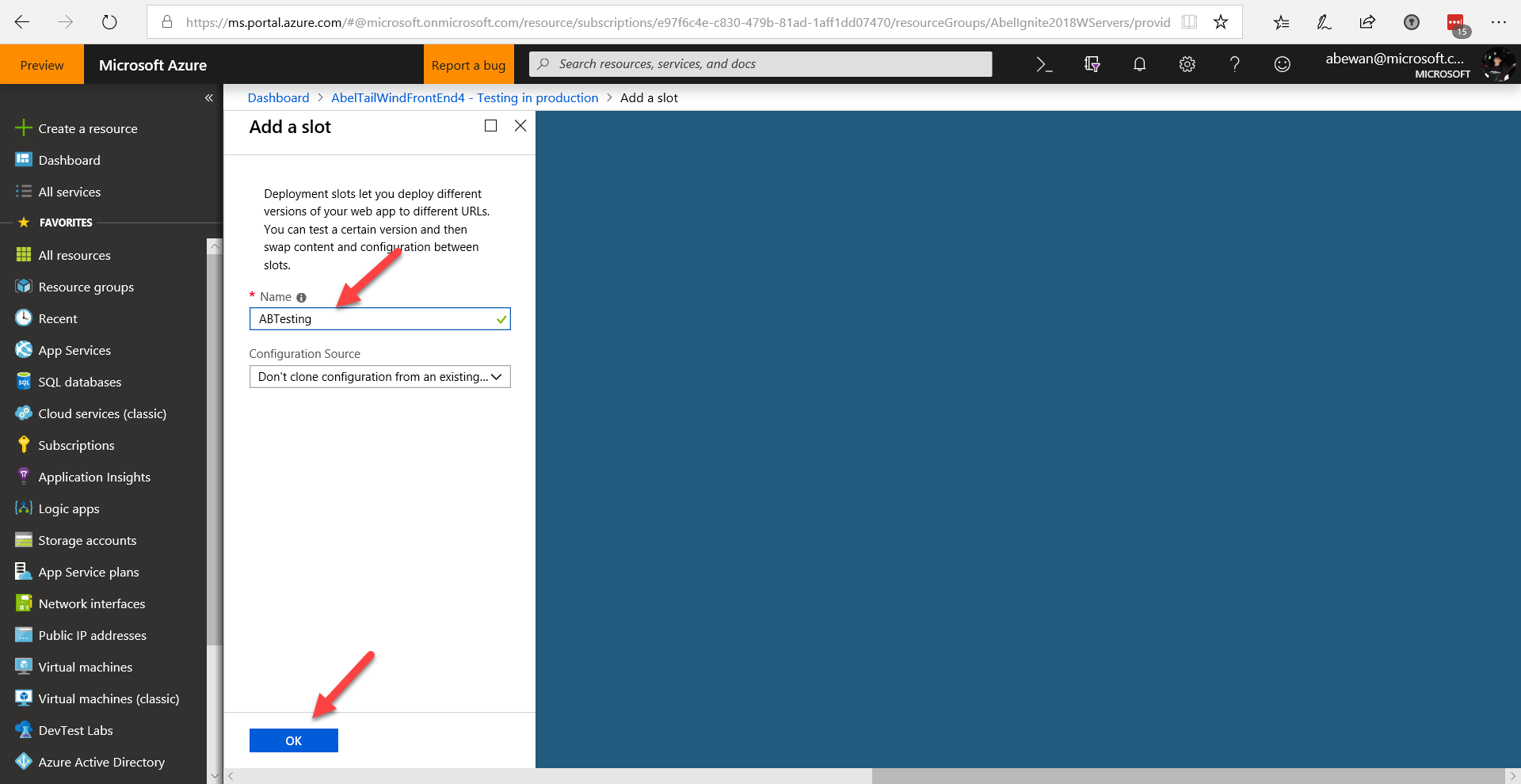Click the Virtual machines icon
Image resolution: width=1521 pixels, height=784 pixels.
point(24,667)
